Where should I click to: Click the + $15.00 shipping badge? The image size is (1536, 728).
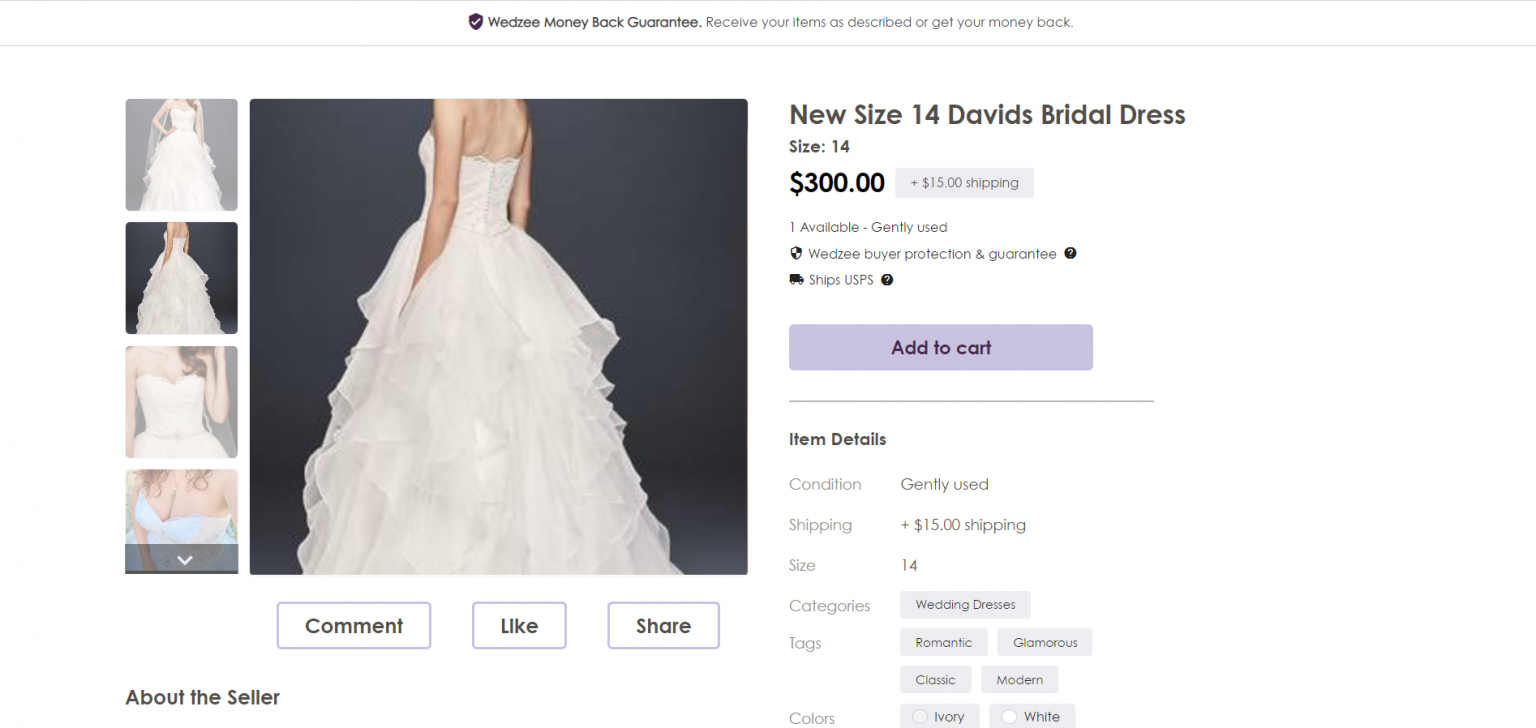[x=964, y=182]
